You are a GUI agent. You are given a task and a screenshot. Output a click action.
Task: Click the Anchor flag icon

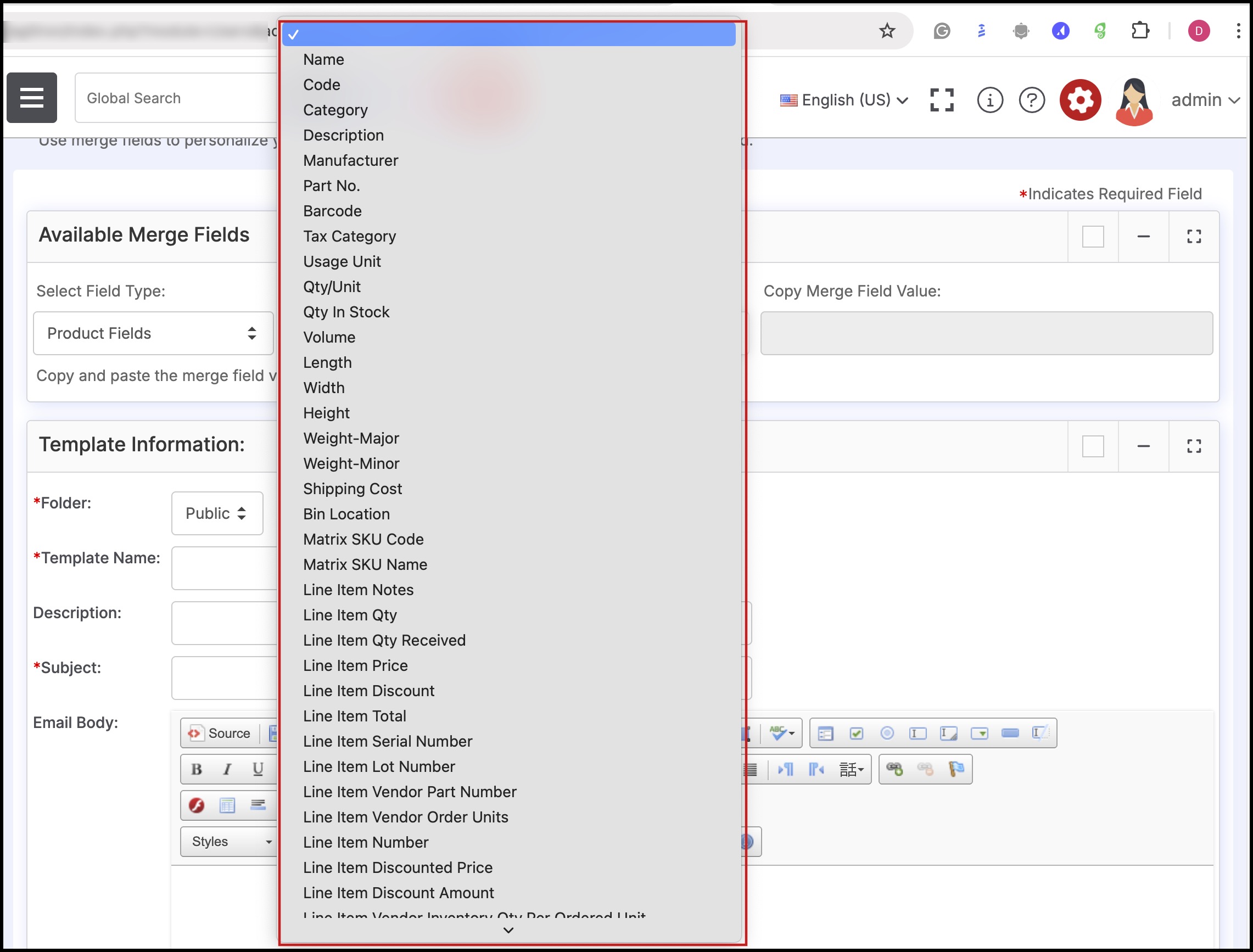click(956, 769)
